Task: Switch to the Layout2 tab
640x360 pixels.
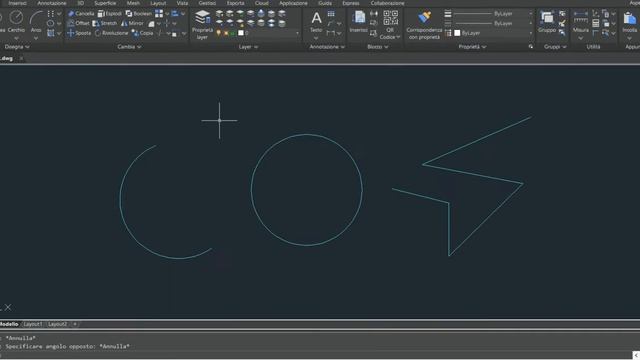Action: pos(57,324)
